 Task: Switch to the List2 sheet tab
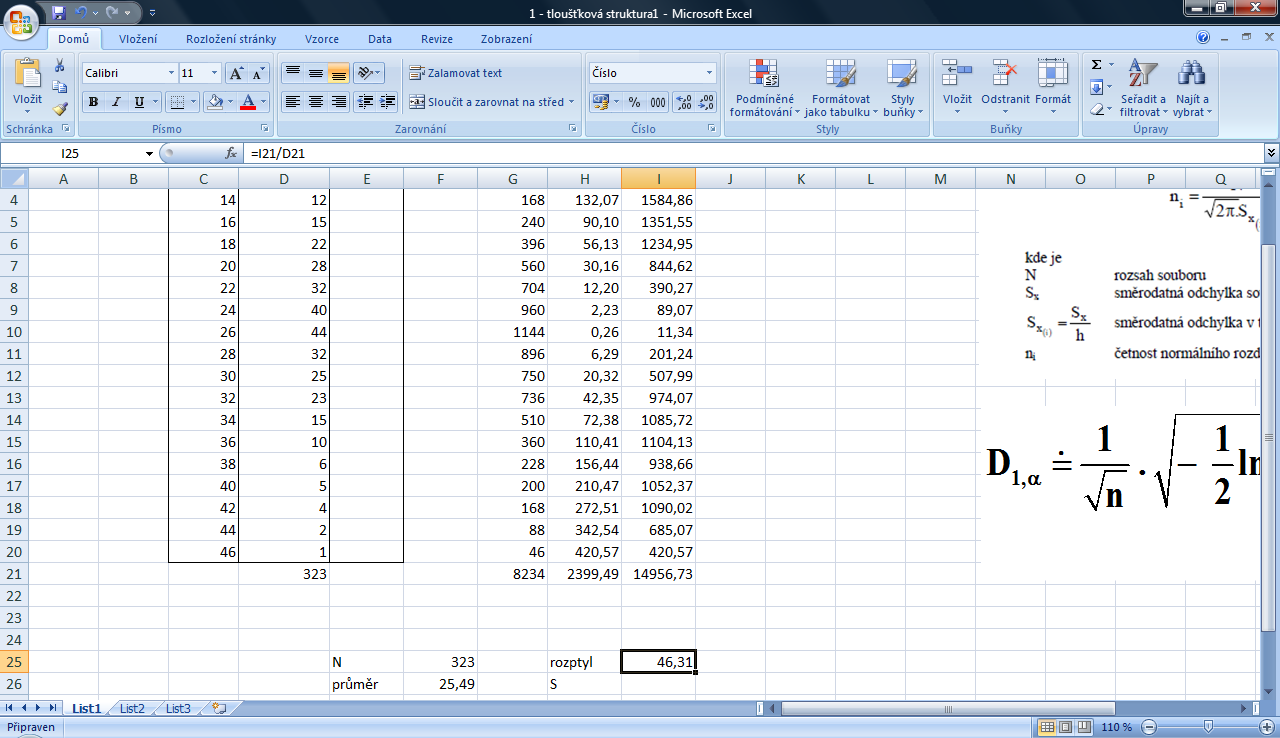(x=132, y=708)
